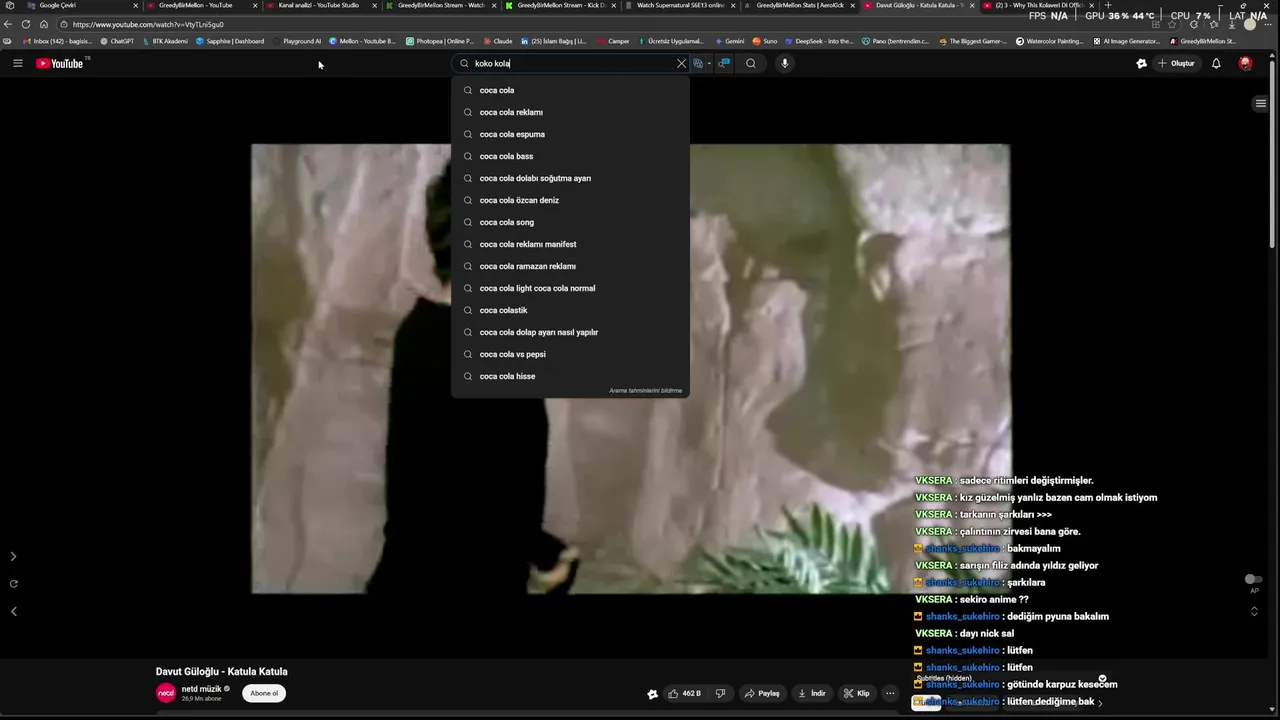Open the account avatar menu
The height and width of the screenshot is (720, 1280).
coord(1245,63)
